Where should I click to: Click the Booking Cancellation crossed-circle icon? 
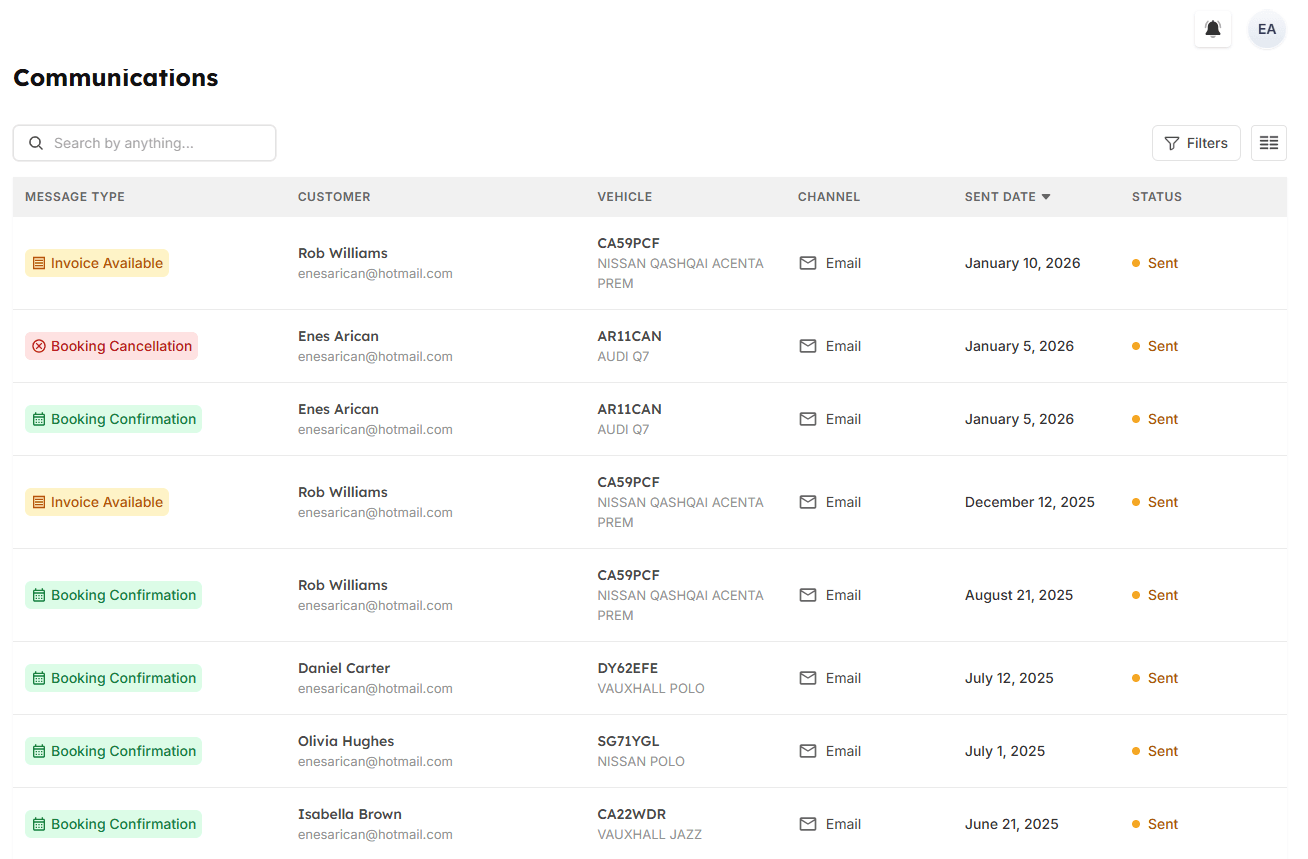click(x=39, y=345)
